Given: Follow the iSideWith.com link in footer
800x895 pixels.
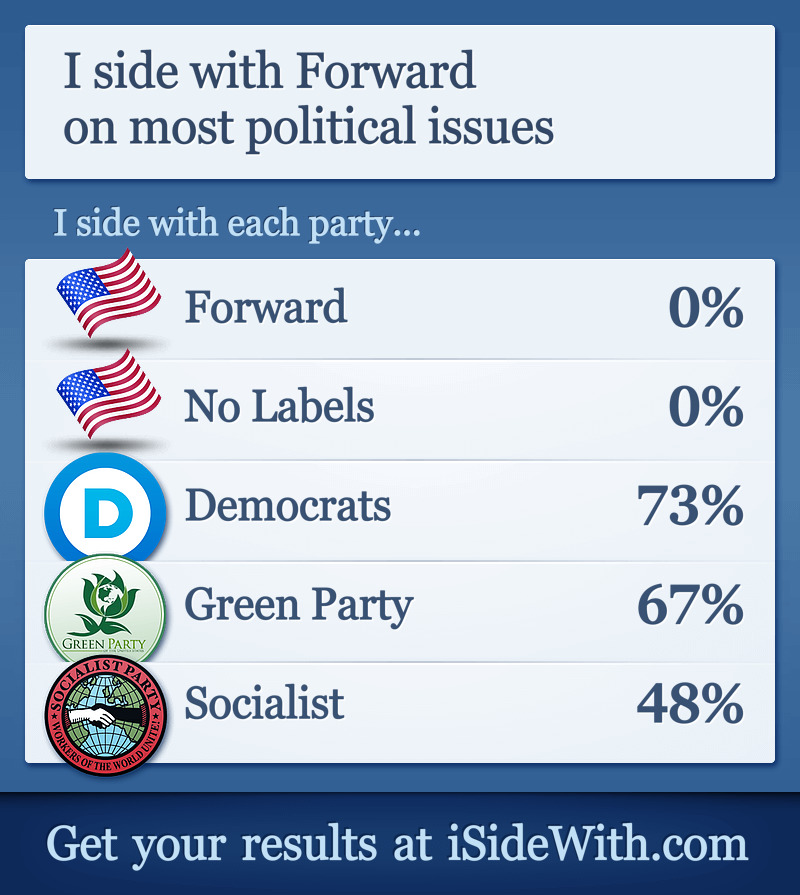Looking at the screenshot, I should click(597, 843).
